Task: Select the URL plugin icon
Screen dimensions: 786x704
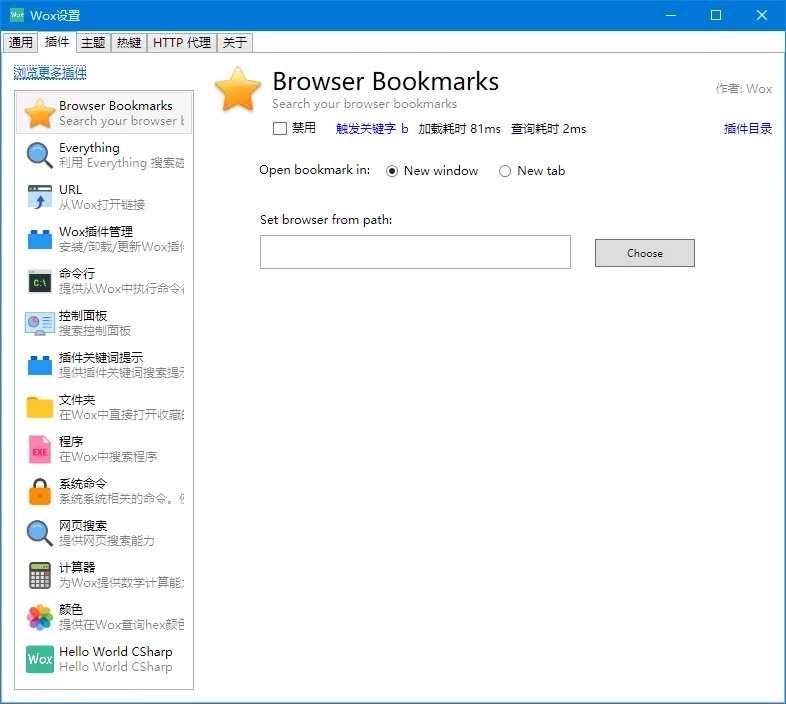Action: 40,197
